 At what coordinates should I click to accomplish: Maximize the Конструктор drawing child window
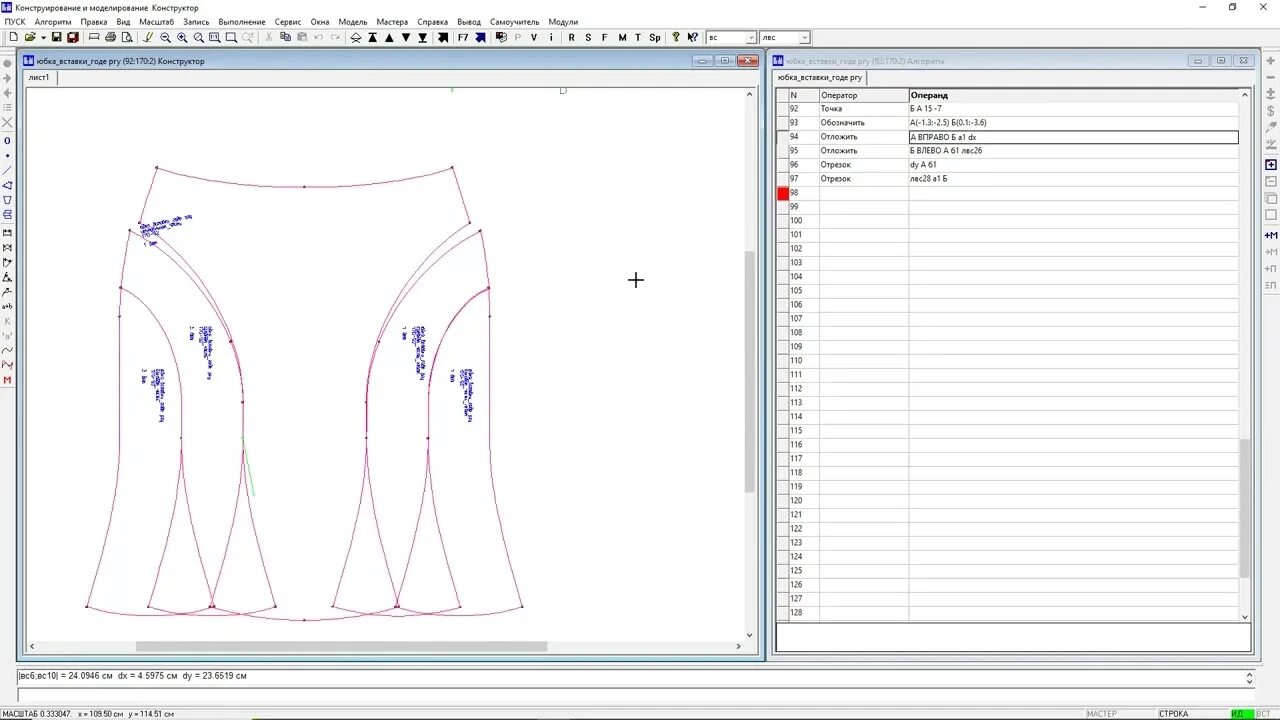coord(725,61)
